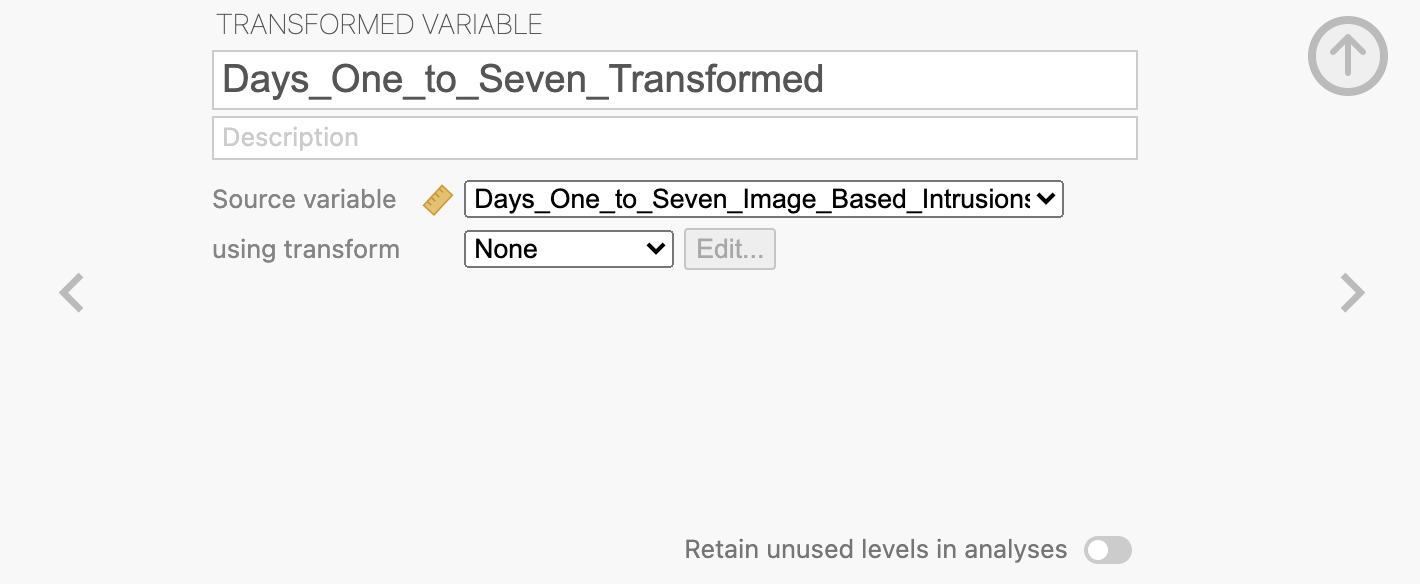This screenshot has width=1420, height=584.
Task: Go to next variable with right chevron
Action: point(1352,294)
